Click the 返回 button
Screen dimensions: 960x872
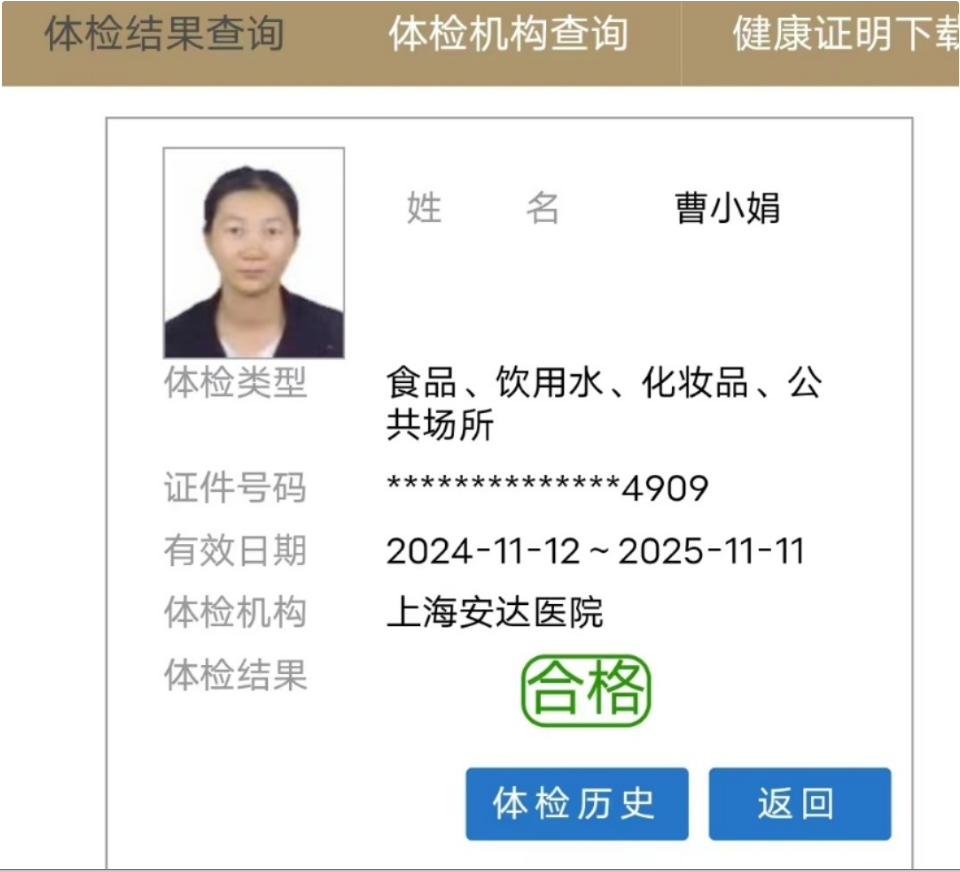(800, 803)
